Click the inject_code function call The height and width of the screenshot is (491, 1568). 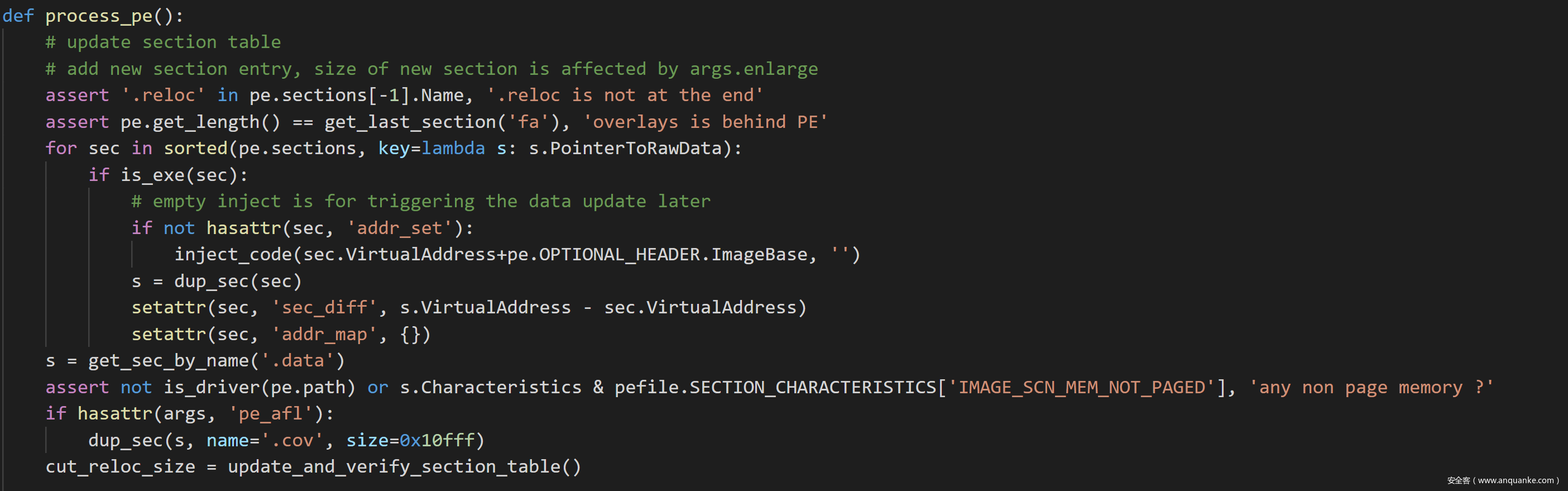coord(233,255)
